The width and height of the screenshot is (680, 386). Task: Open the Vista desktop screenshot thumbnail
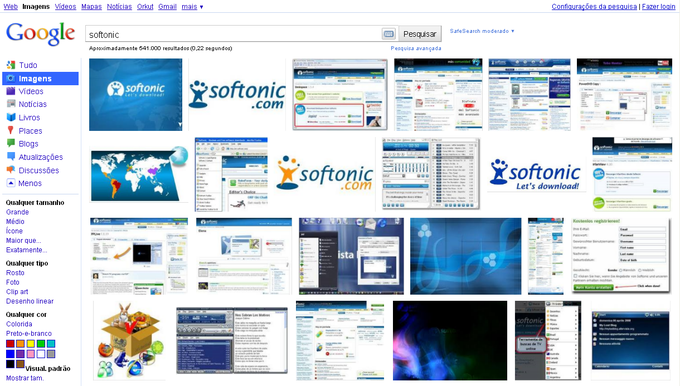click(351, 256)
